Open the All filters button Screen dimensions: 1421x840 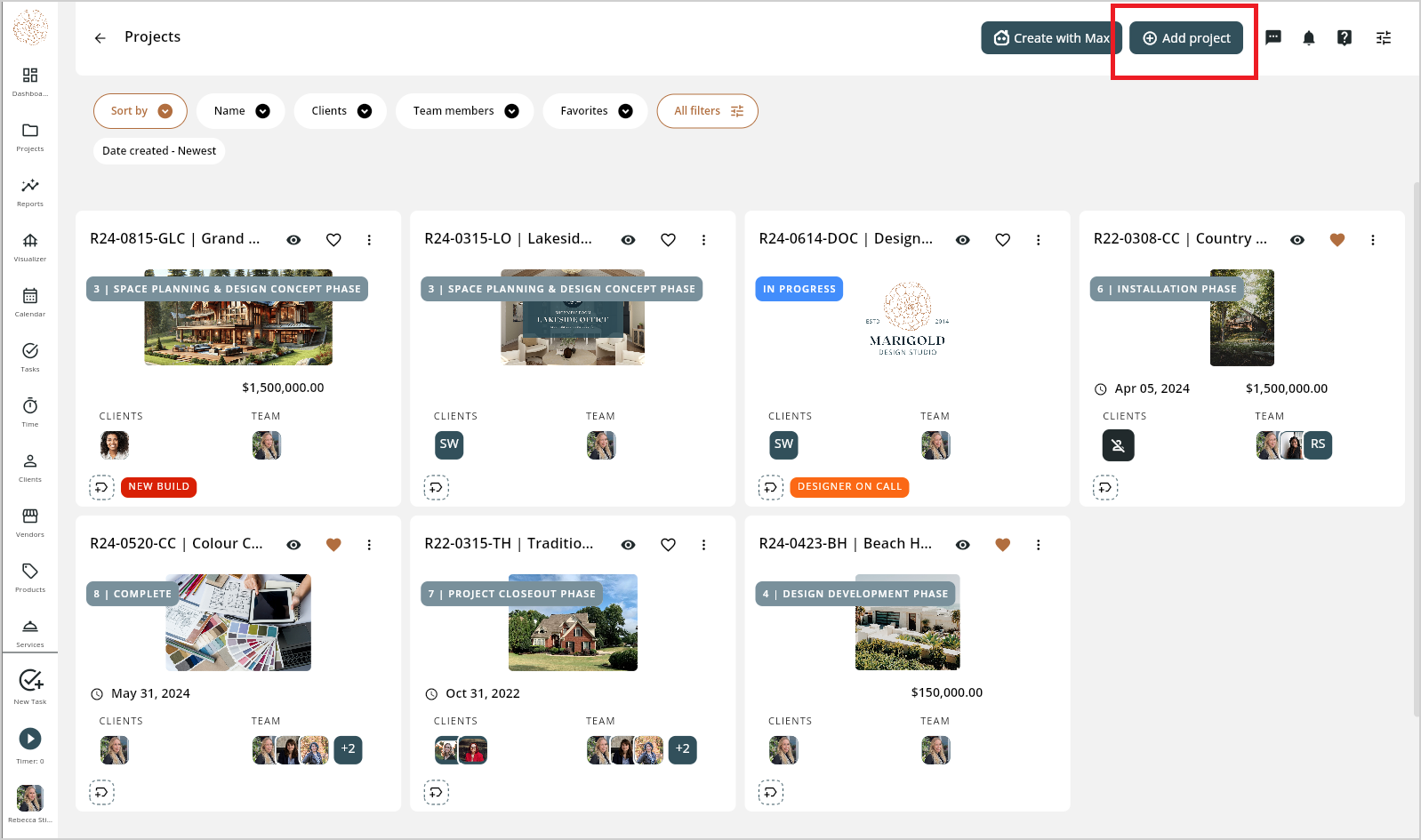tap(708, 111)
